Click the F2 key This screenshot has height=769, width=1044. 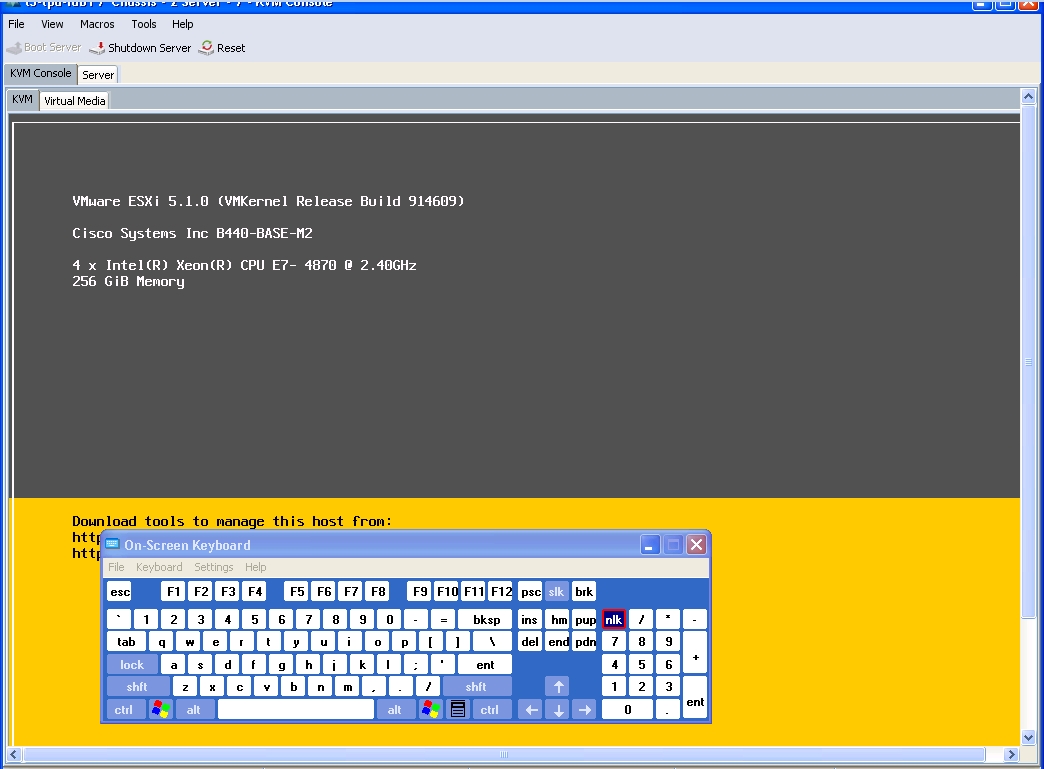201,592
